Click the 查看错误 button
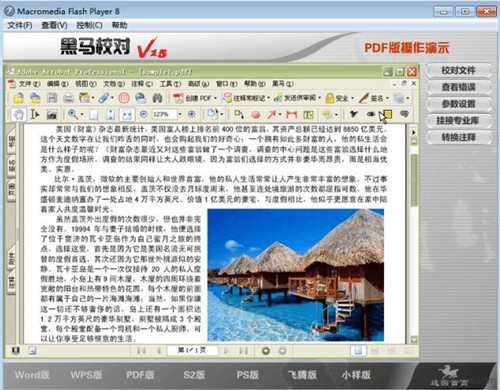This screenshot has height=390, width=500. [x=458, y=87]
